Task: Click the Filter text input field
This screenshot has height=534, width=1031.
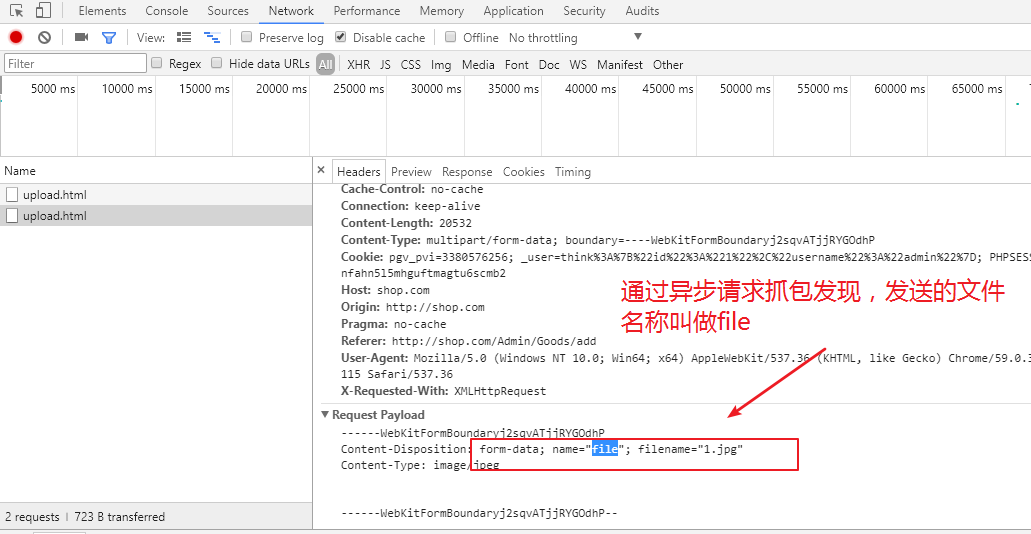Action: 76,64
